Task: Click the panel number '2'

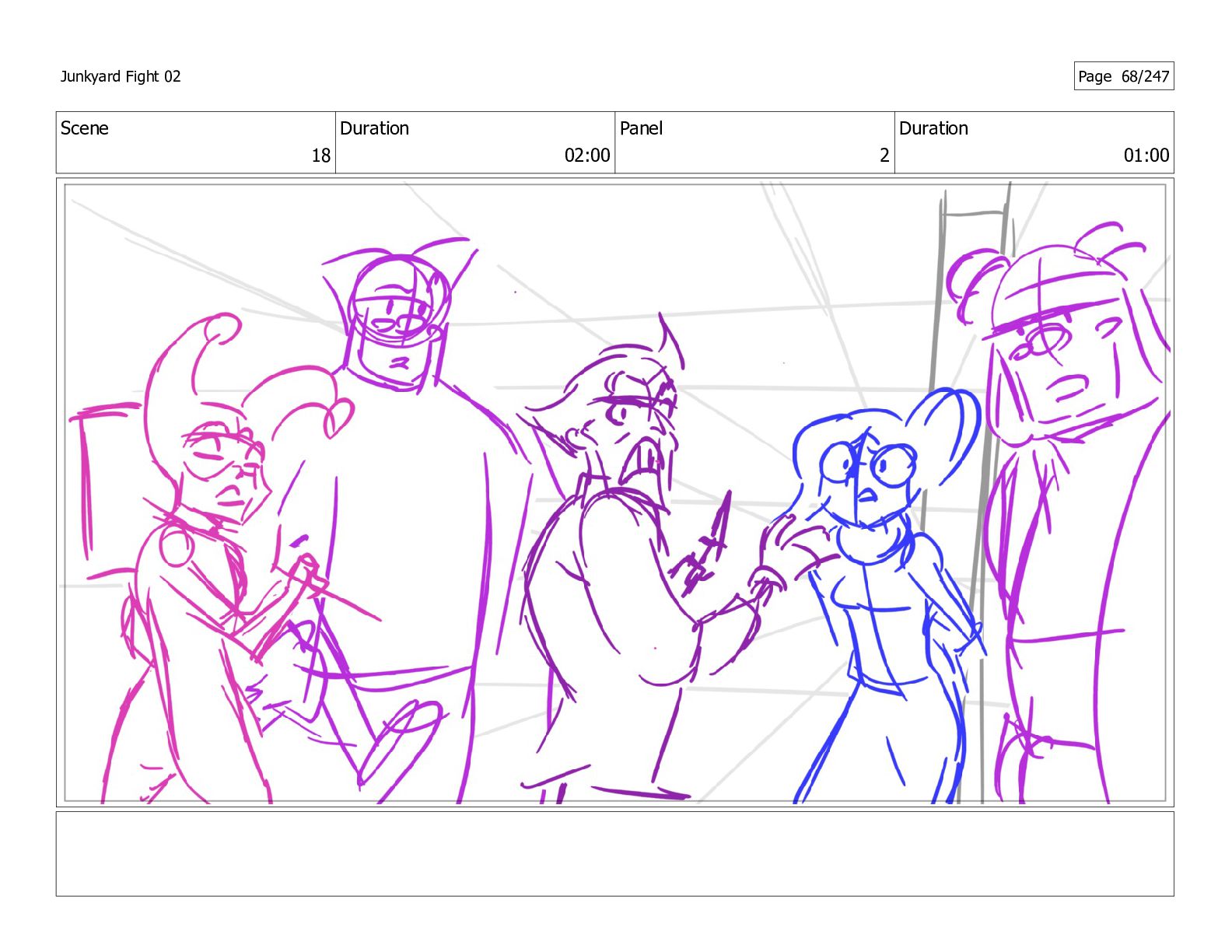Action: pos(884,156)
